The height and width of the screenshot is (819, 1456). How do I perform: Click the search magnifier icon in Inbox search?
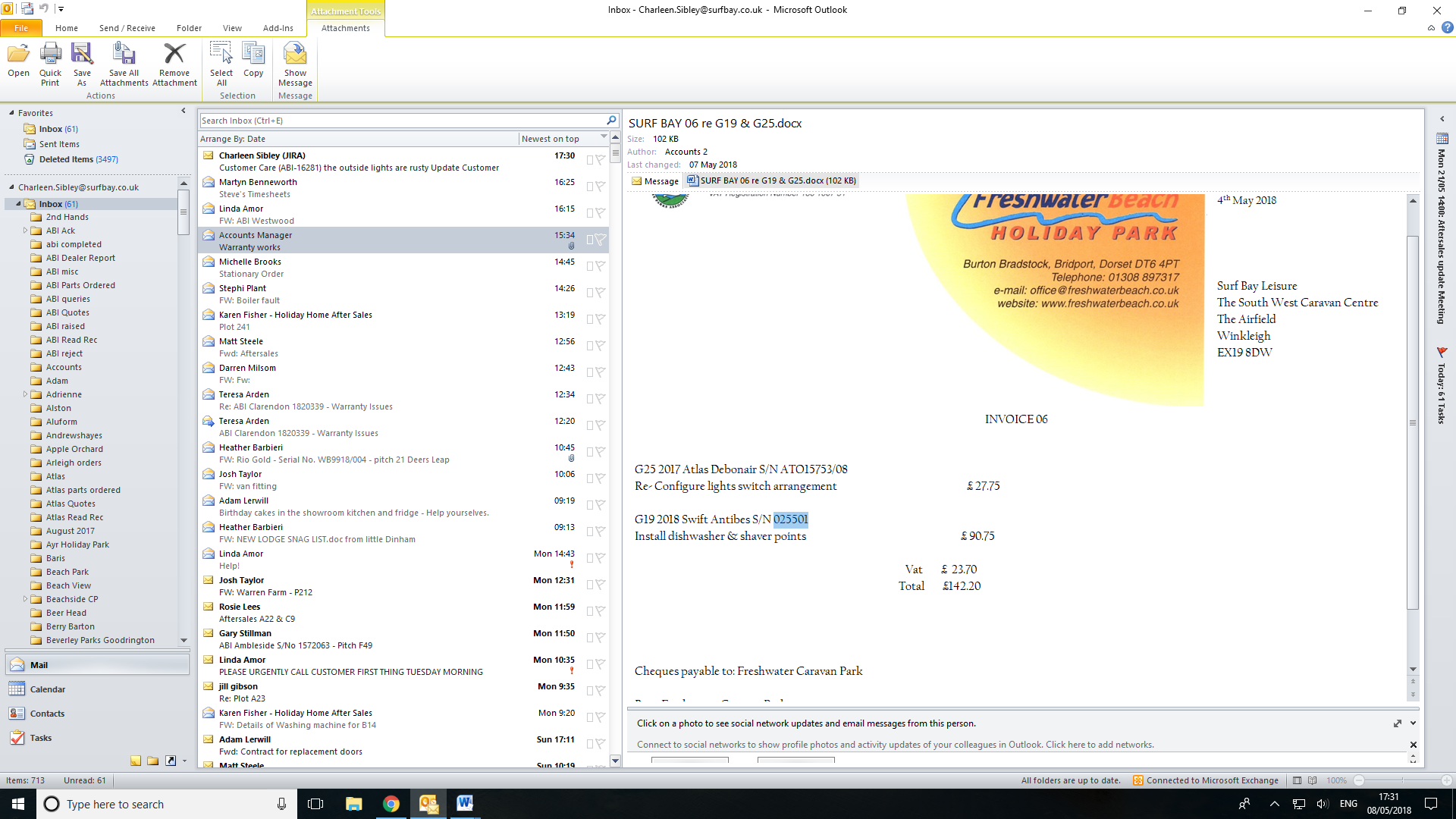coord(611,121)
